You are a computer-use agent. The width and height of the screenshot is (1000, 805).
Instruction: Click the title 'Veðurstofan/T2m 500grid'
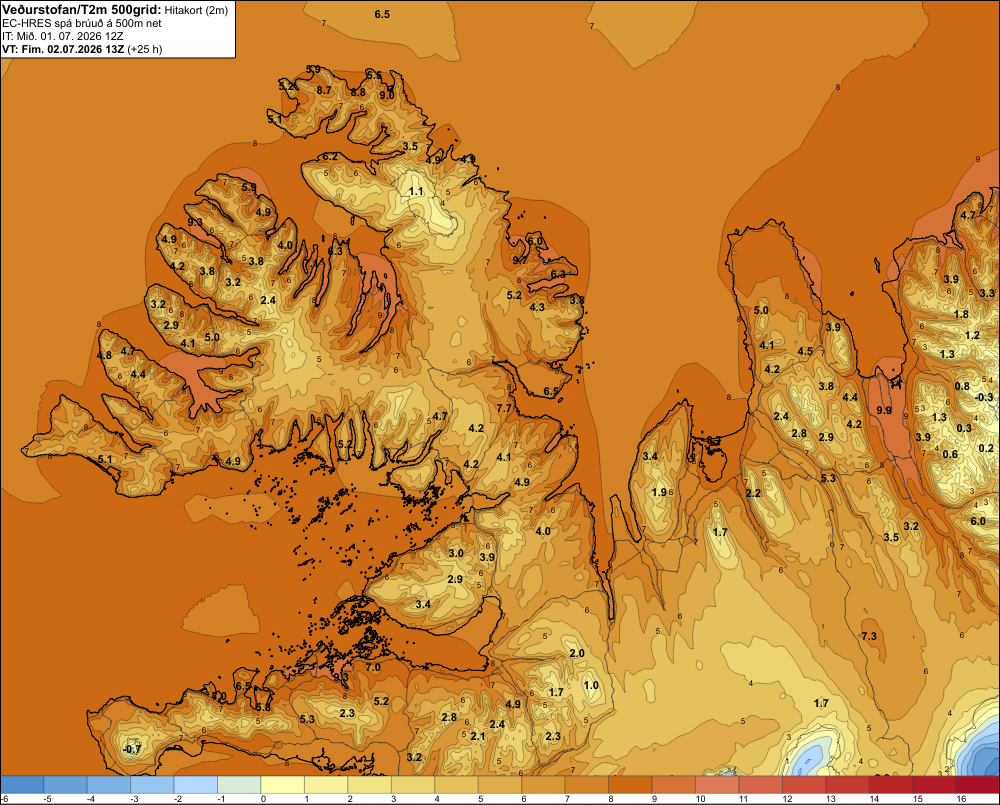pyautogui.click(x=82, y=10)
